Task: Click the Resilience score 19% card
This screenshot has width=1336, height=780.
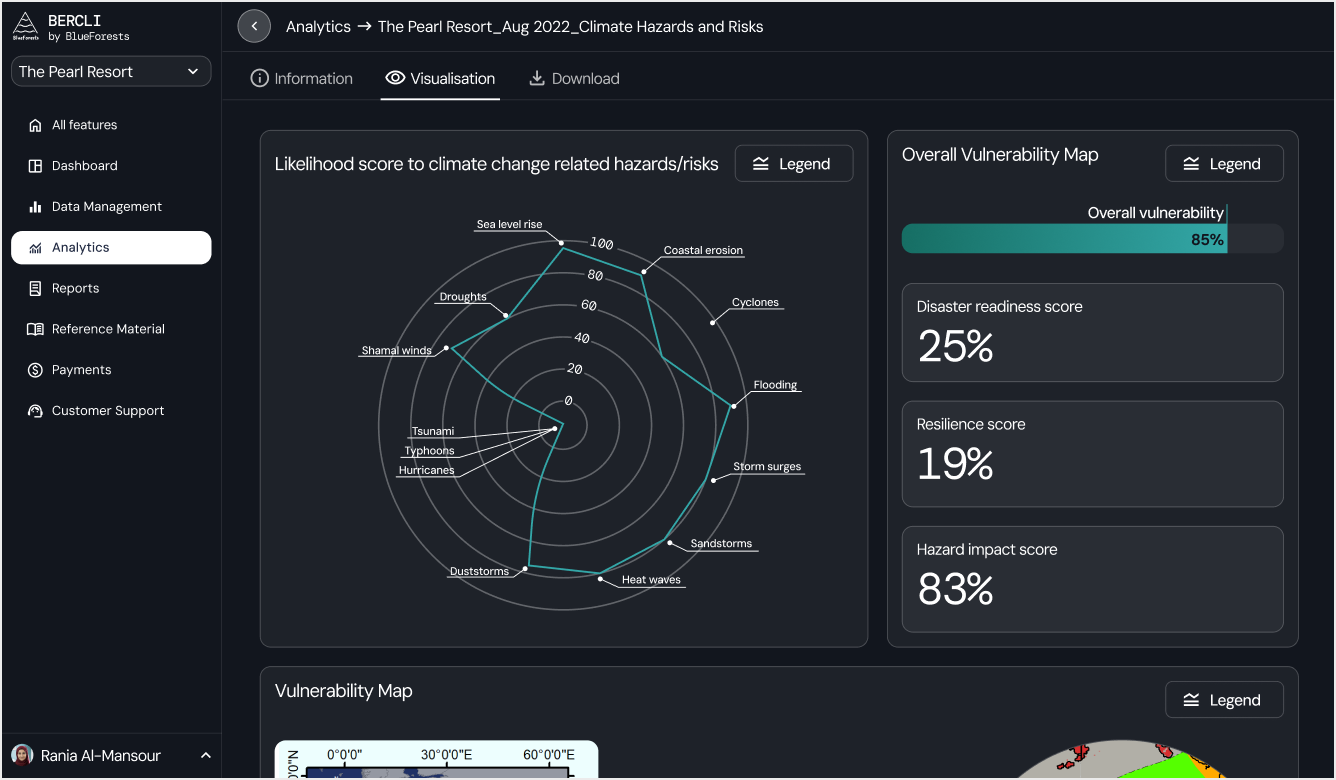Action: [x=1092, y=455]
